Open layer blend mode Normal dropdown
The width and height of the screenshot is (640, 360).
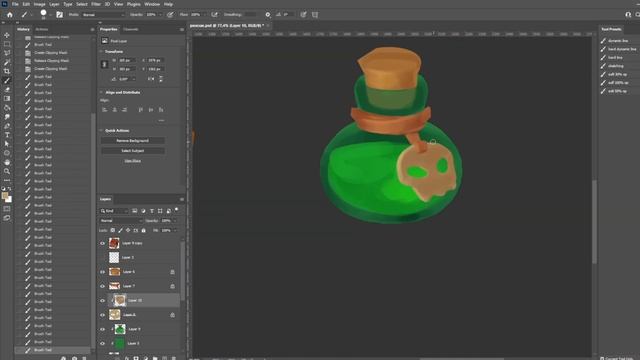click(121, 221)
